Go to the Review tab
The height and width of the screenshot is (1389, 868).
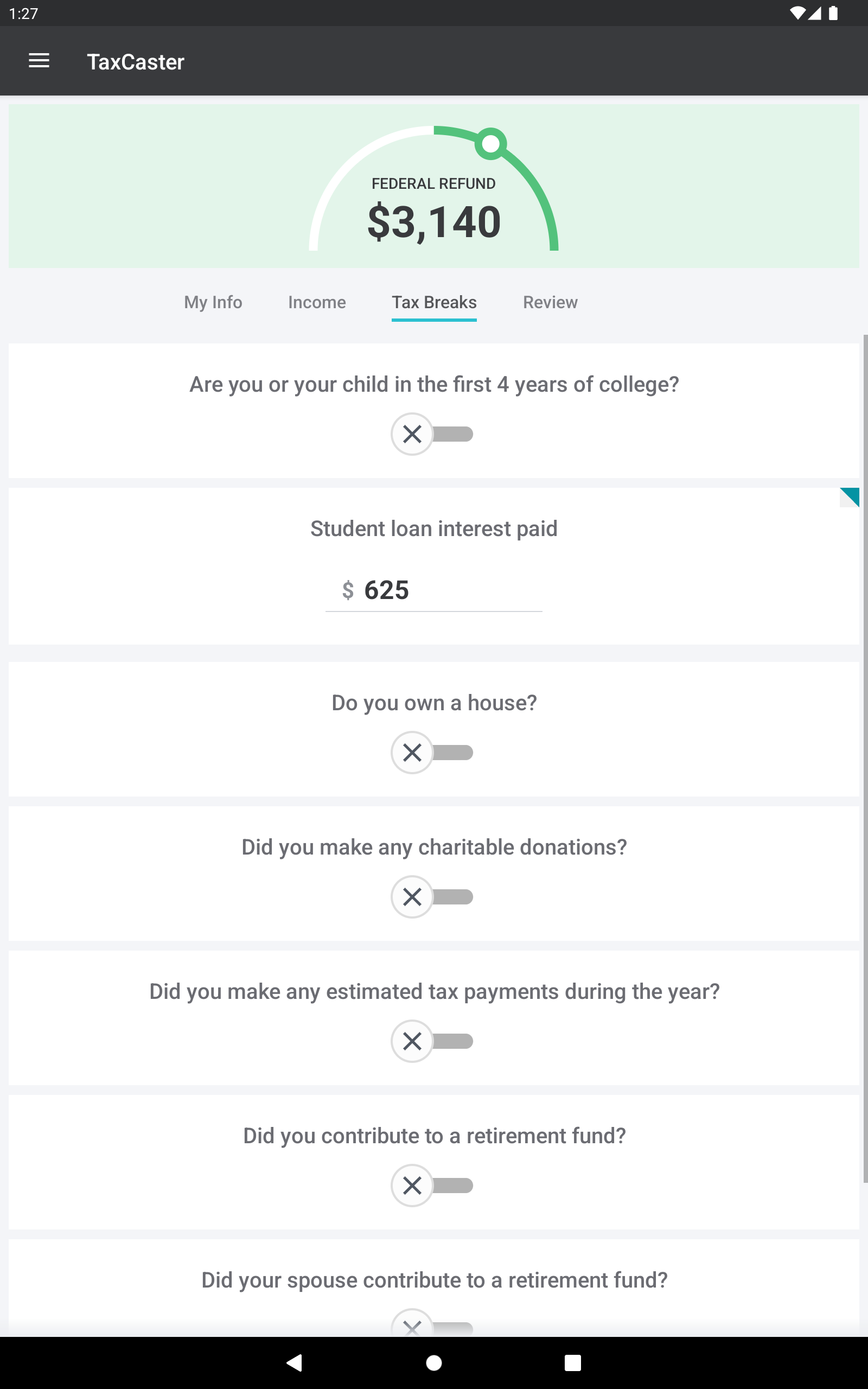[550, 302]
